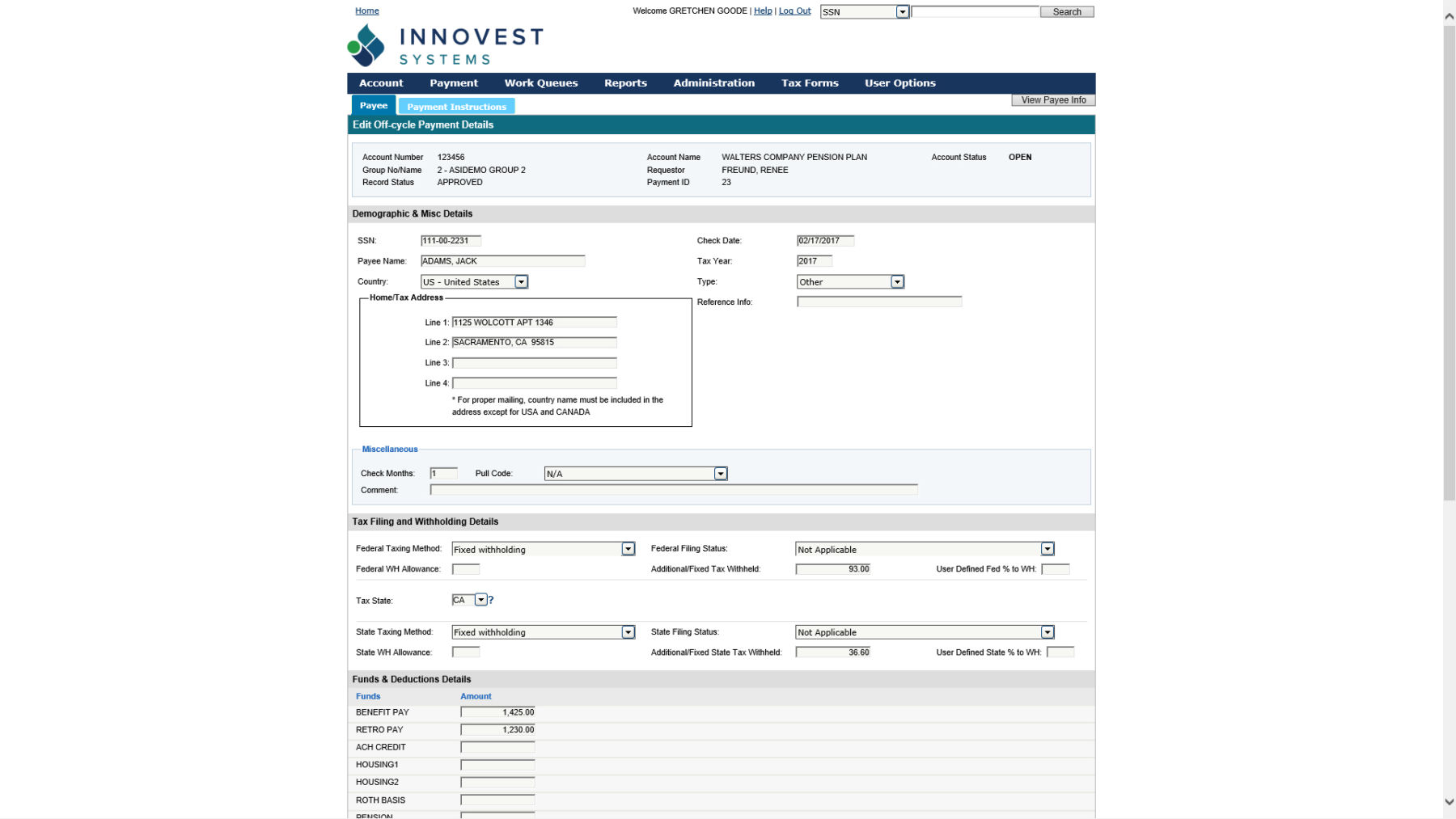Click the Comment field
Viewport: 1456px width, 819px height.
coord(674,490)
